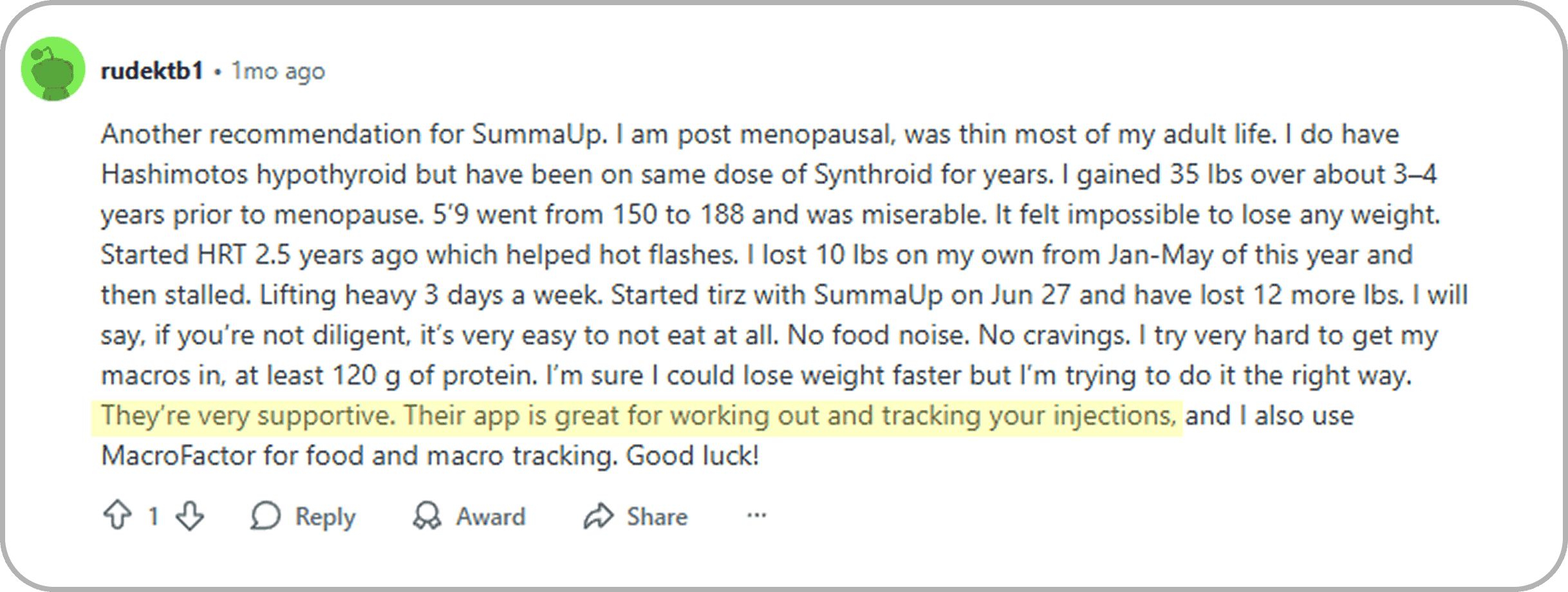The height and width of the screenshot is (592, 1568).
Task: Click the Award ribbon icon
Action: click(427, 516)
